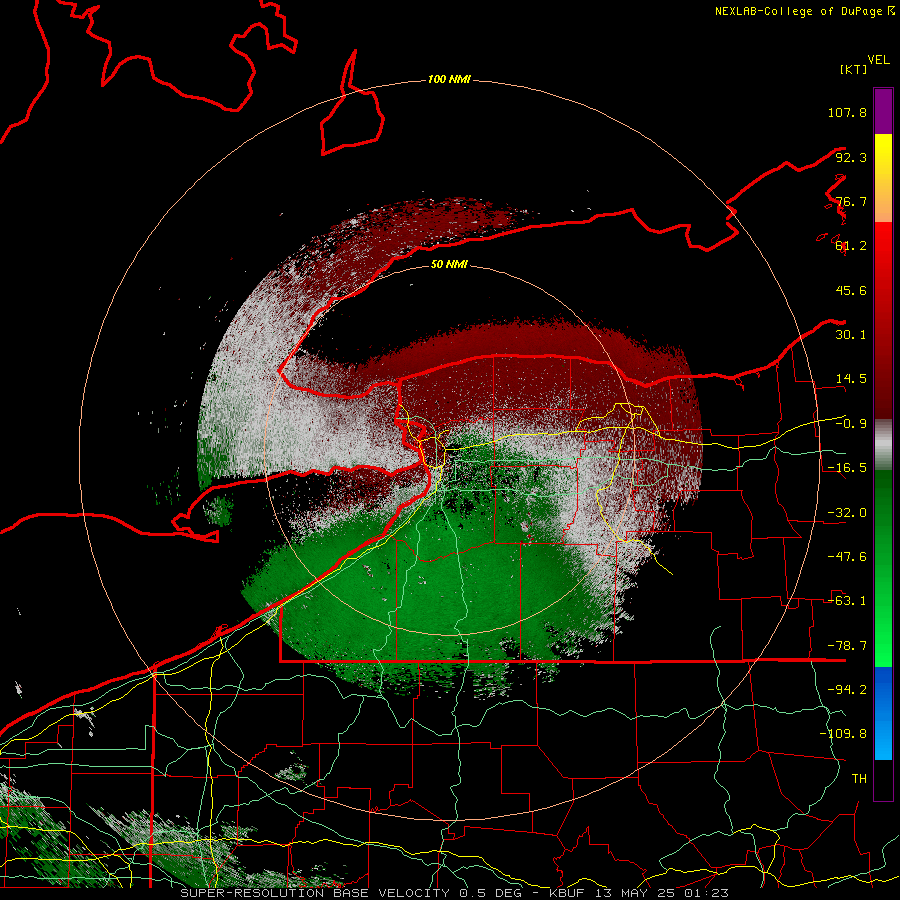Click the NEXLAB-College of DuPage credit text

(798, 11)
